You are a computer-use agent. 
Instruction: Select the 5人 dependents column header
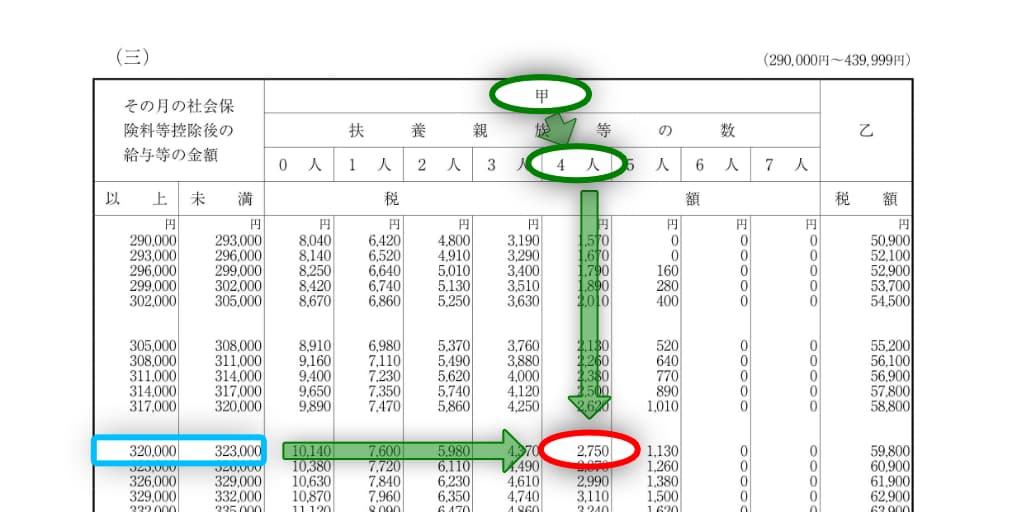point(647,165)
